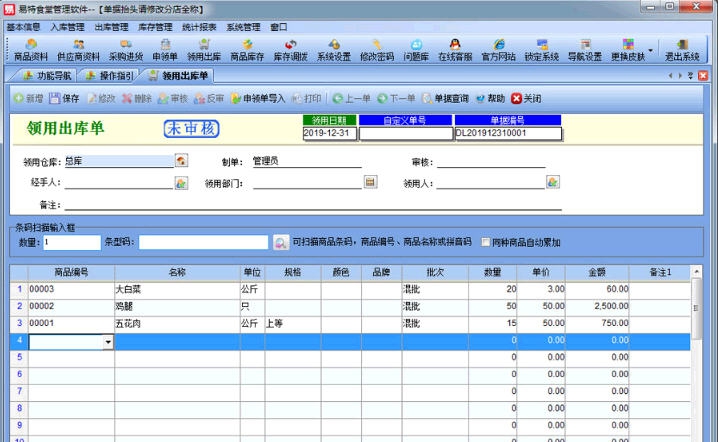Expand the 商品编号 dropdown in row 4
Viewport: 718px width, 442px height.
tap(108, 342)
